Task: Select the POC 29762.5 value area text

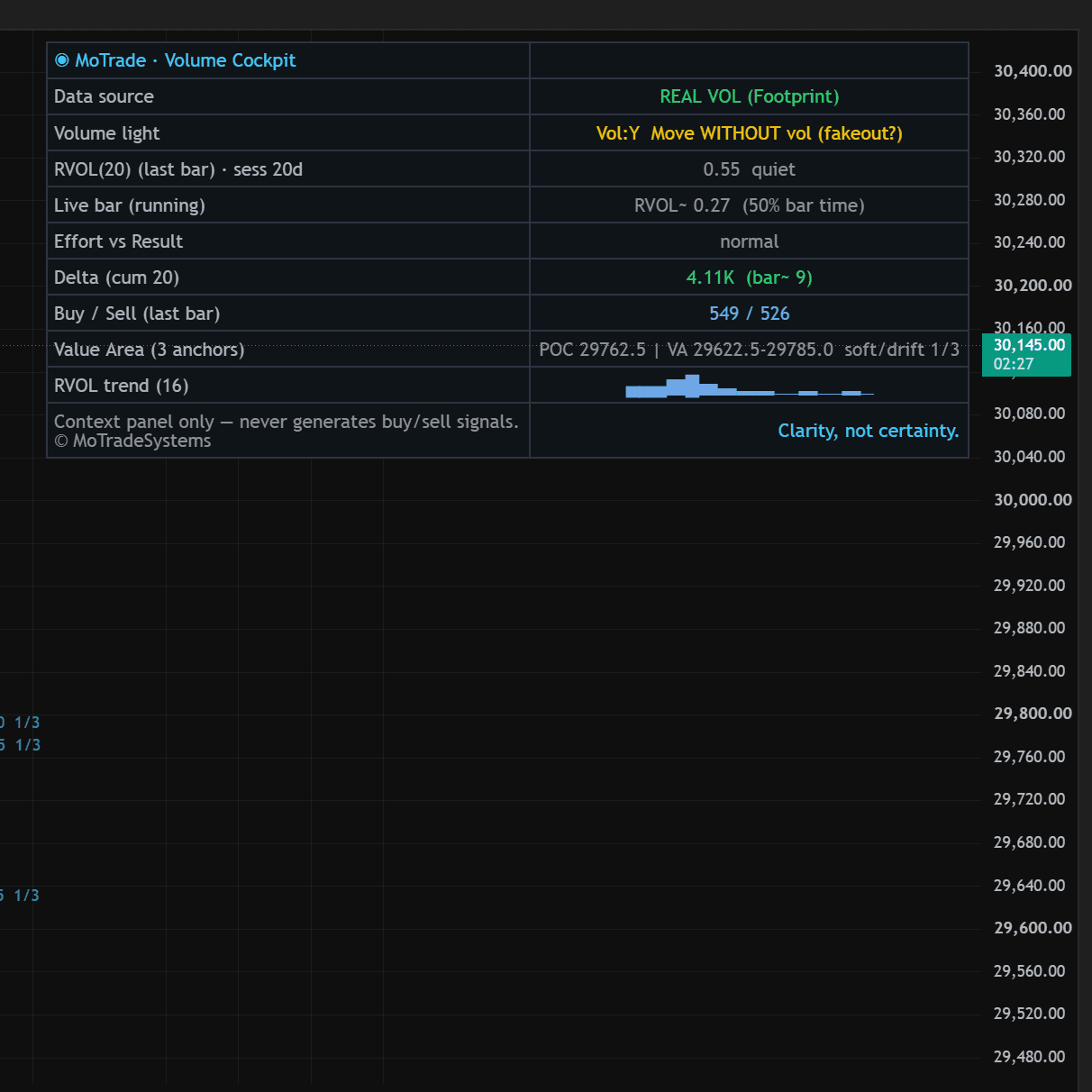Action: 592,350
